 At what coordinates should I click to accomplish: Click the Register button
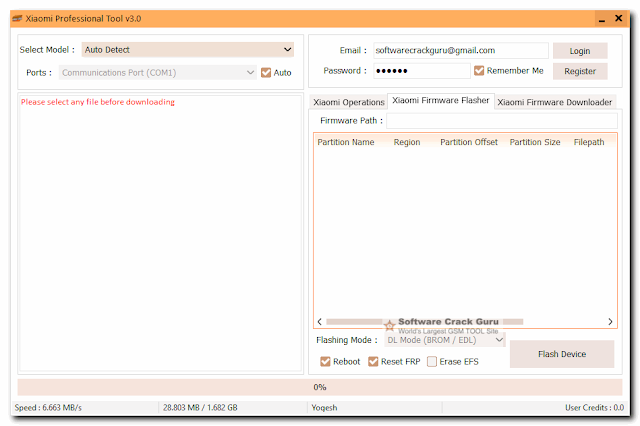(x=580, y=71)
